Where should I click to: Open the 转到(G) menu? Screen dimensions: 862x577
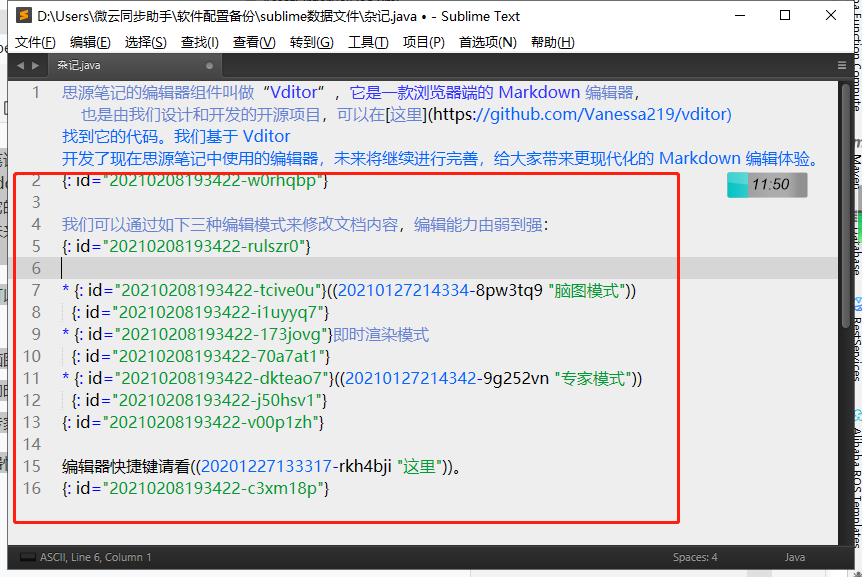(x=312, y=42)
